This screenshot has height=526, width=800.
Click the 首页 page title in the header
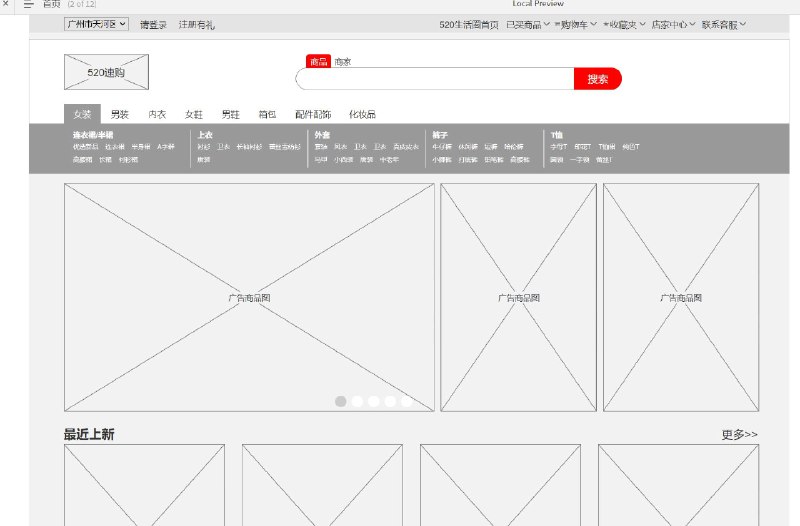tap(52, 4)
